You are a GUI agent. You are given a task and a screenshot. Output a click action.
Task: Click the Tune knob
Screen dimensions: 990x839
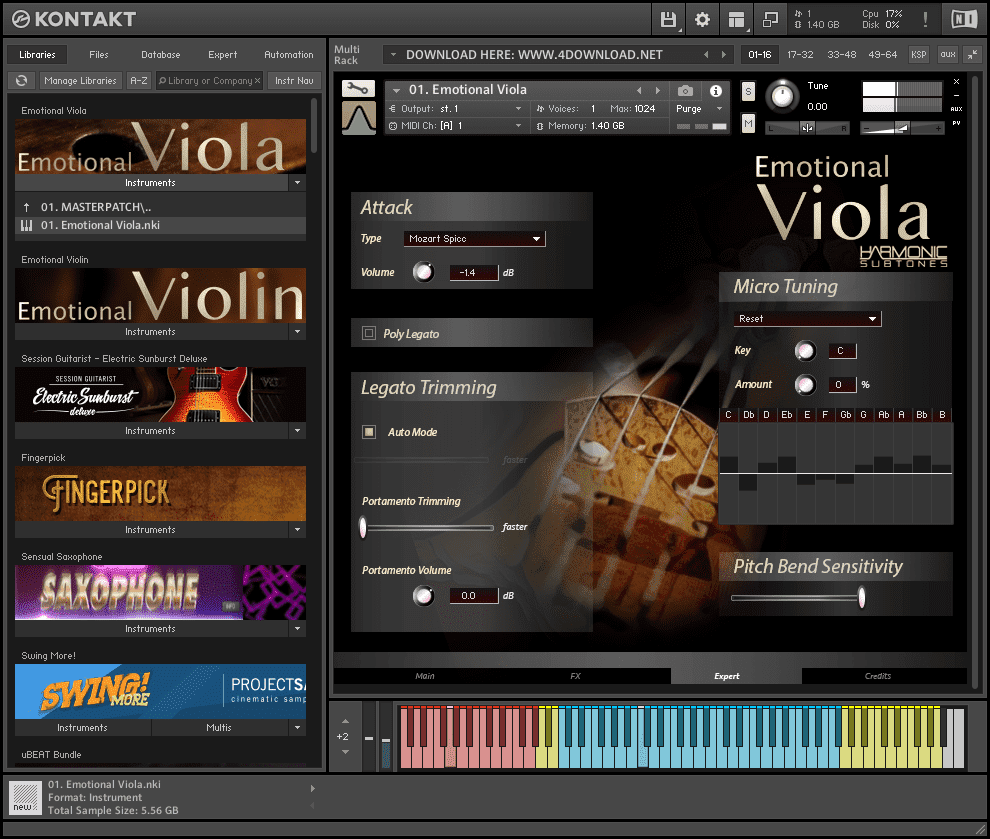tap(782, 97)
